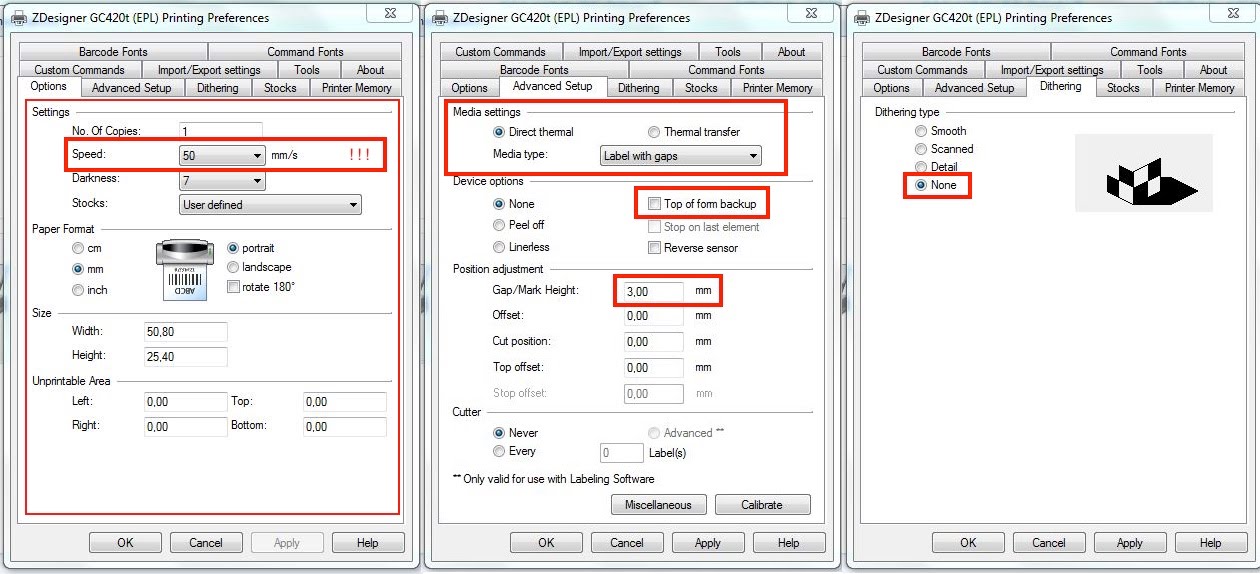Select Smooth dithering type

[922, 131]
